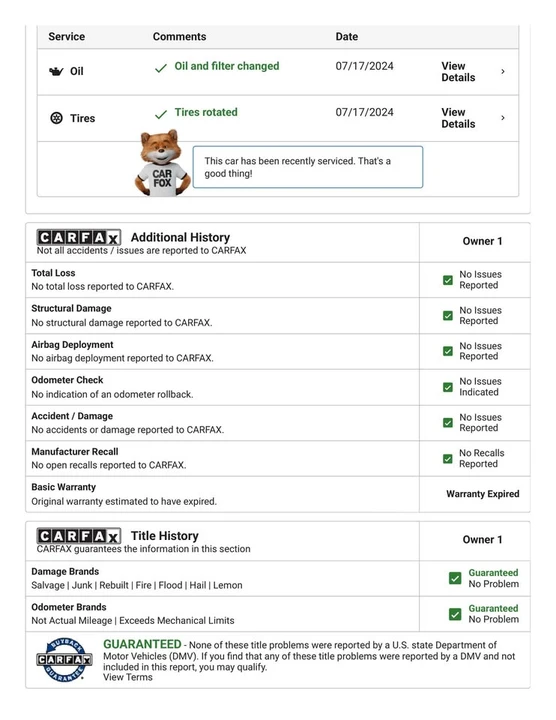Viewport: 556px width, 720px height.
Task: Select Owner 1 column in Title History
Action: (x=482, y=540)
